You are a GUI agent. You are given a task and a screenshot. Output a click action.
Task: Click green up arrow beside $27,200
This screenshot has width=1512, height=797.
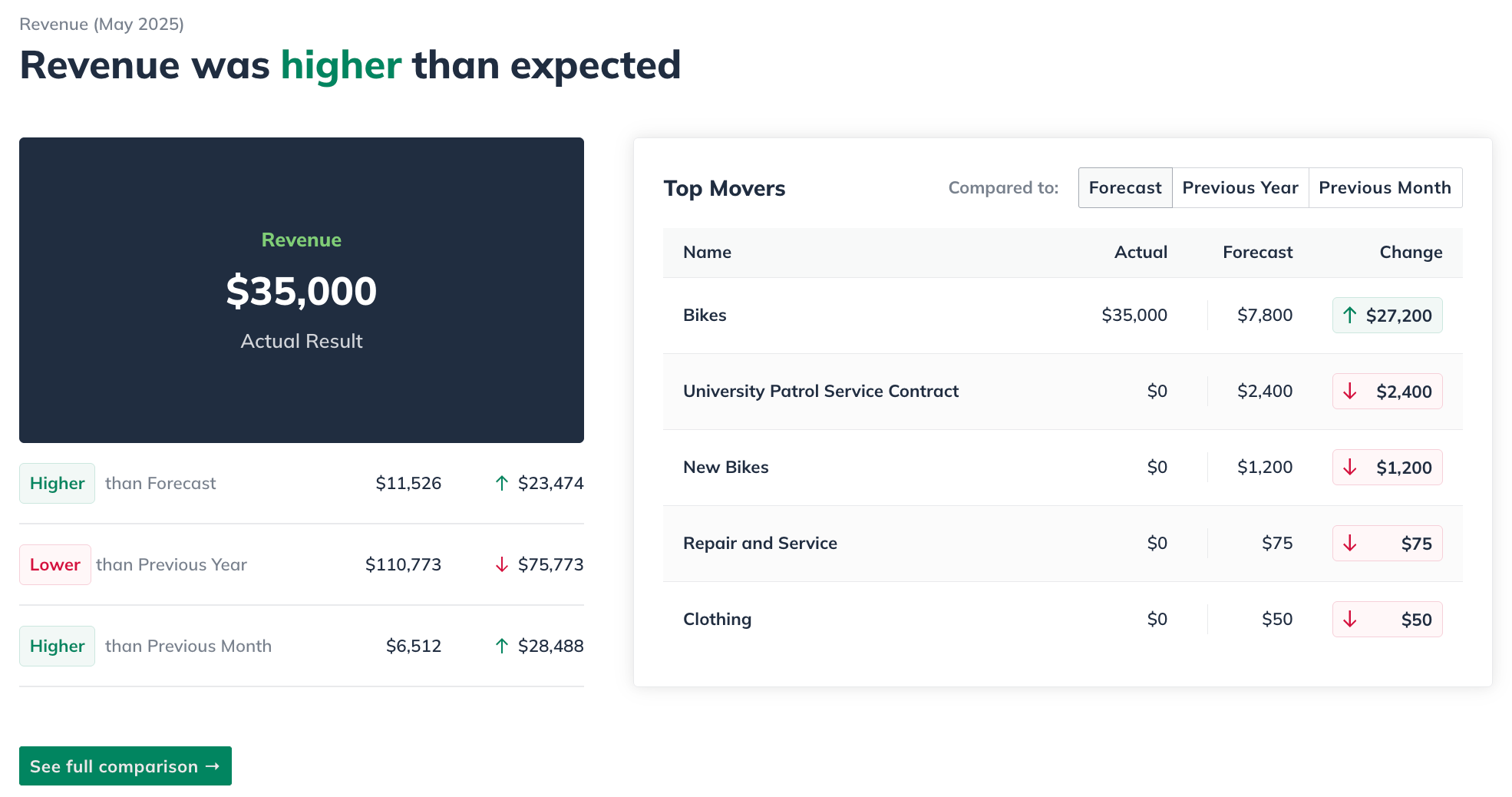tap(1349, 315)
